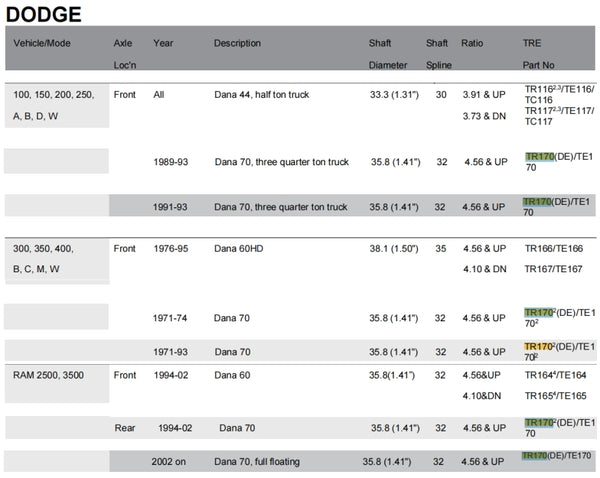Click the Dana 60HD description
The image size is (600, 478).
(x=243, y=248)
